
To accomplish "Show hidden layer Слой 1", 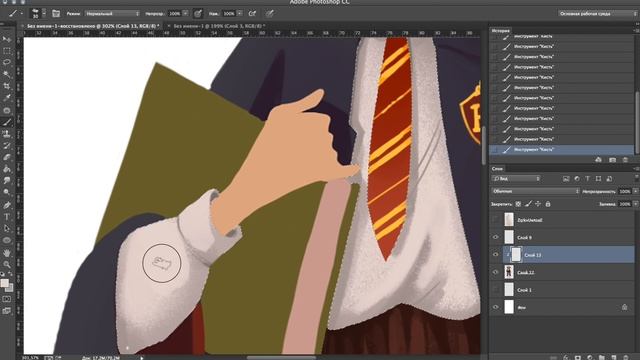I will point(496,290).
